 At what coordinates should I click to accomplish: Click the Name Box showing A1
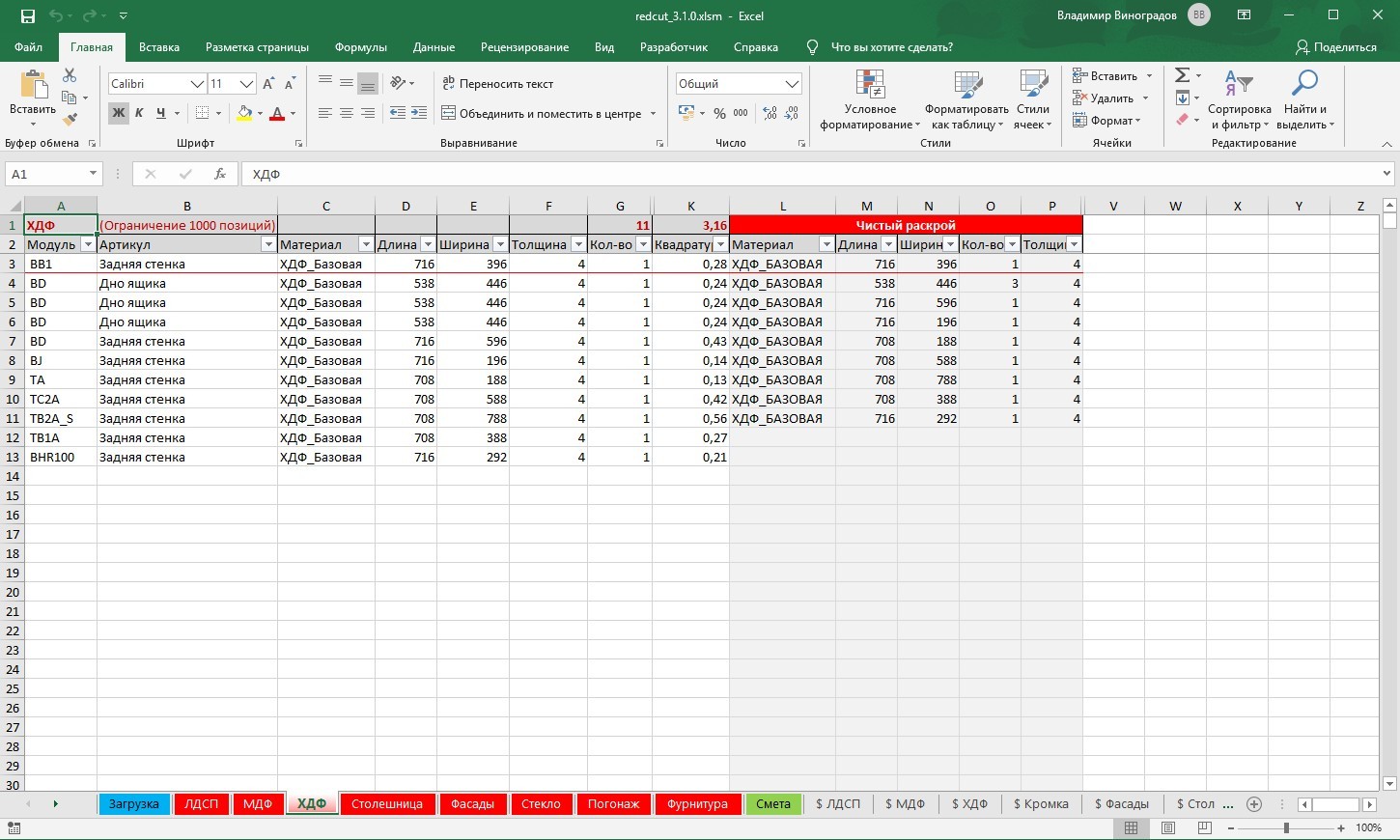pos(45,174)
